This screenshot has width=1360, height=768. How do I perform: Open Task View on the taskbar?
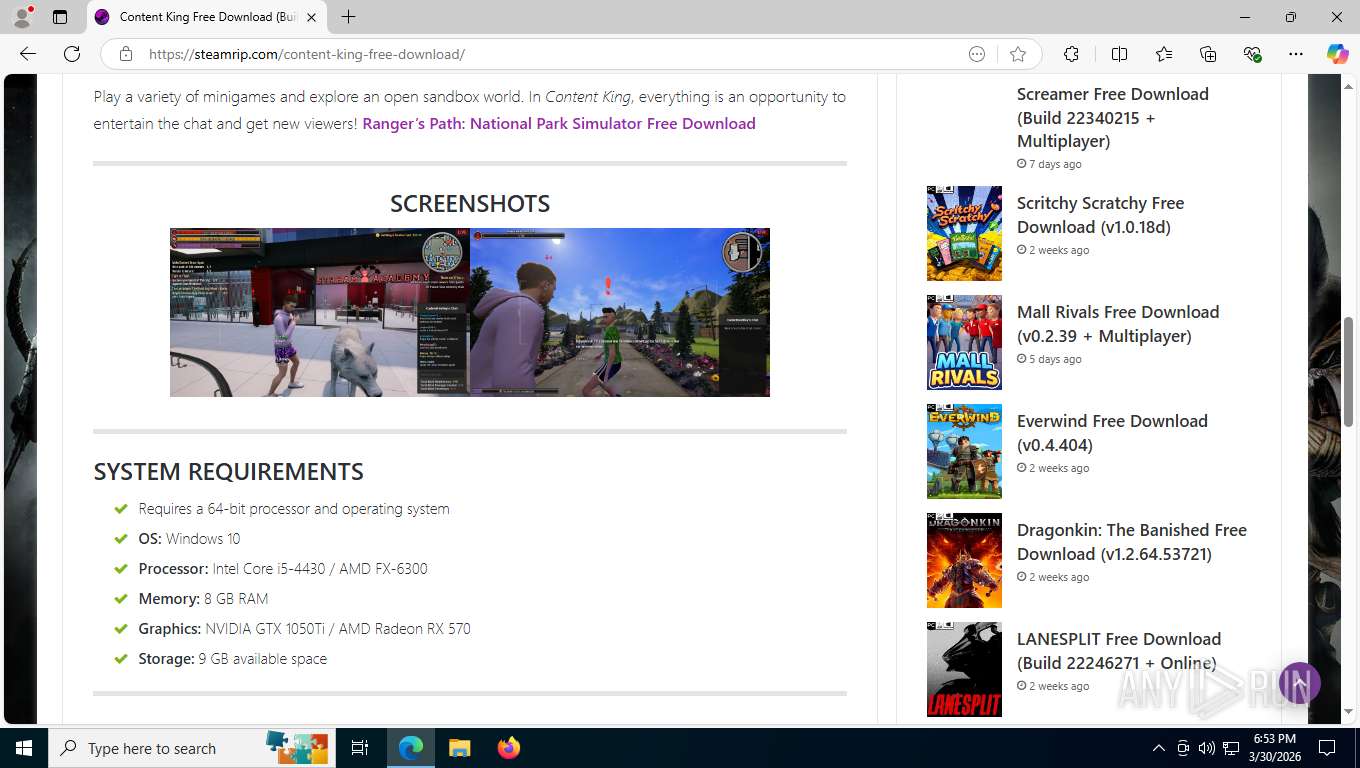pos(360,748)
